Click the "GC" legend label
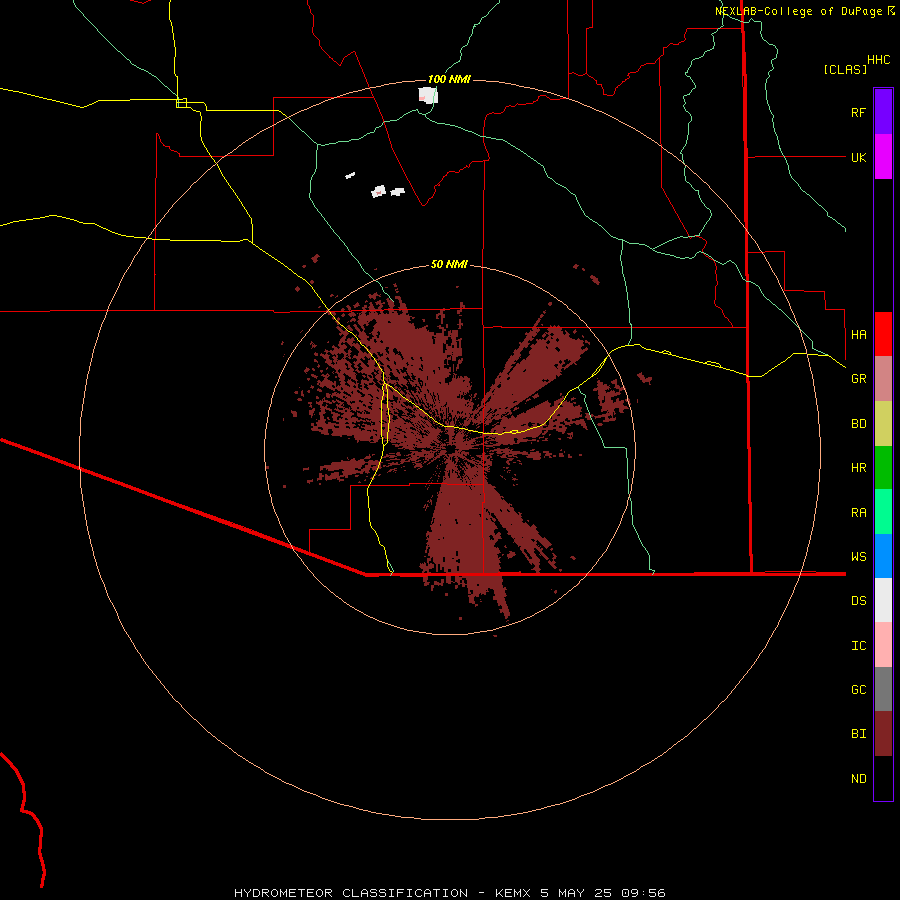Viewport: 900px width, 900px height. pyautogui.click(x=858, y=690)
